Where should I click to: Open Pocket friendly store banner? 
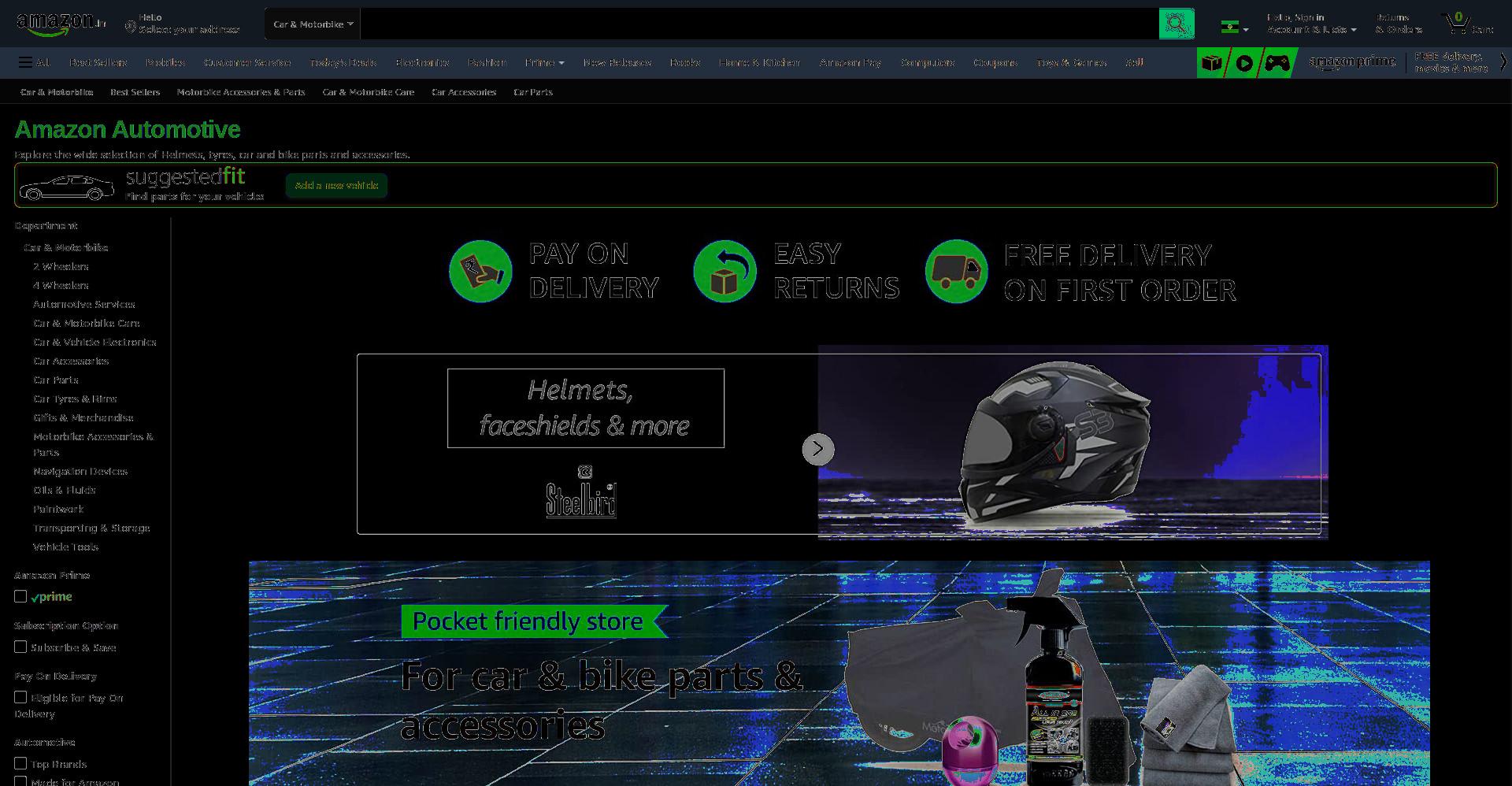839,673
